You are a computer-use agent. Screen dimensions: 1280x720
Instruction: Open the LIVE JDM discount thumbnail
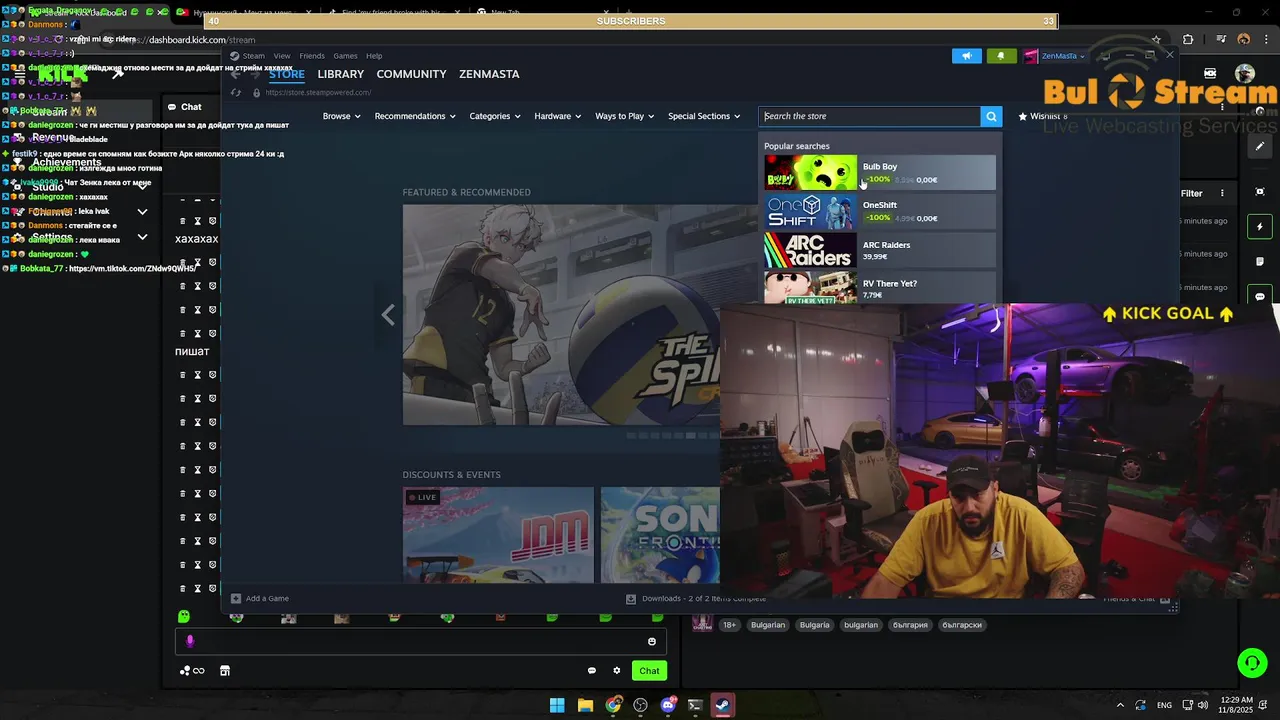click(498, 535)
